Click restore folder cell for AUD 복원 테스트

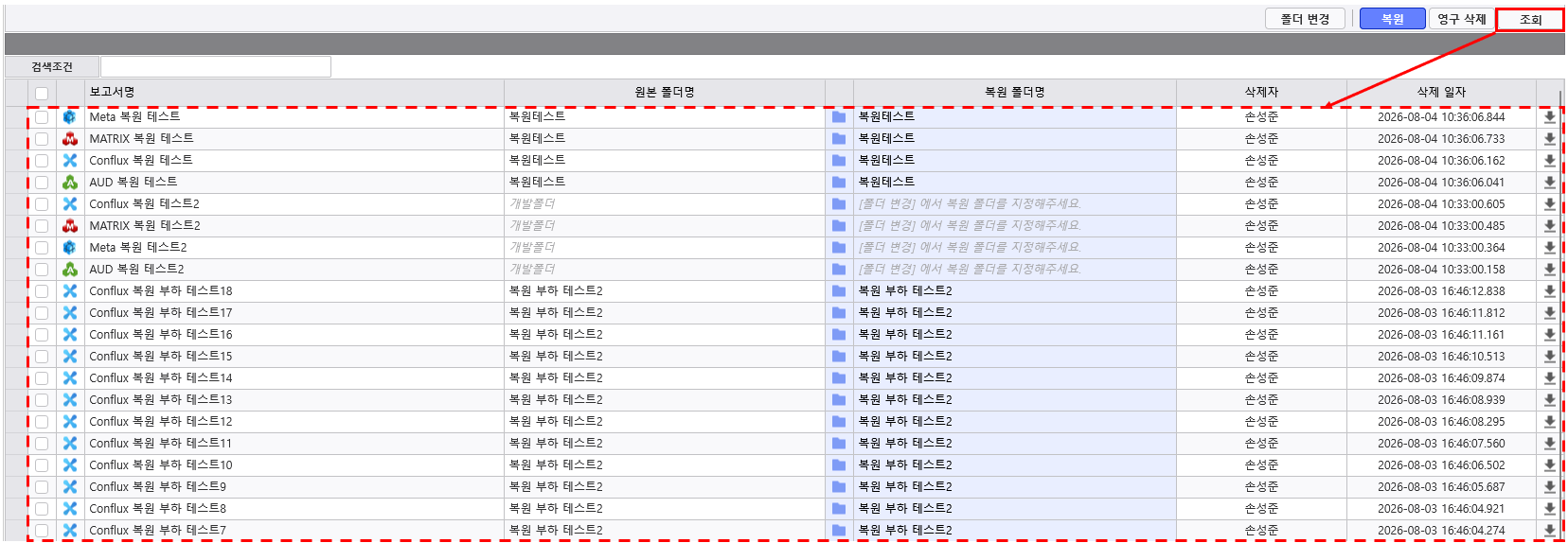pyautogui.click(x=1015, y=183)
